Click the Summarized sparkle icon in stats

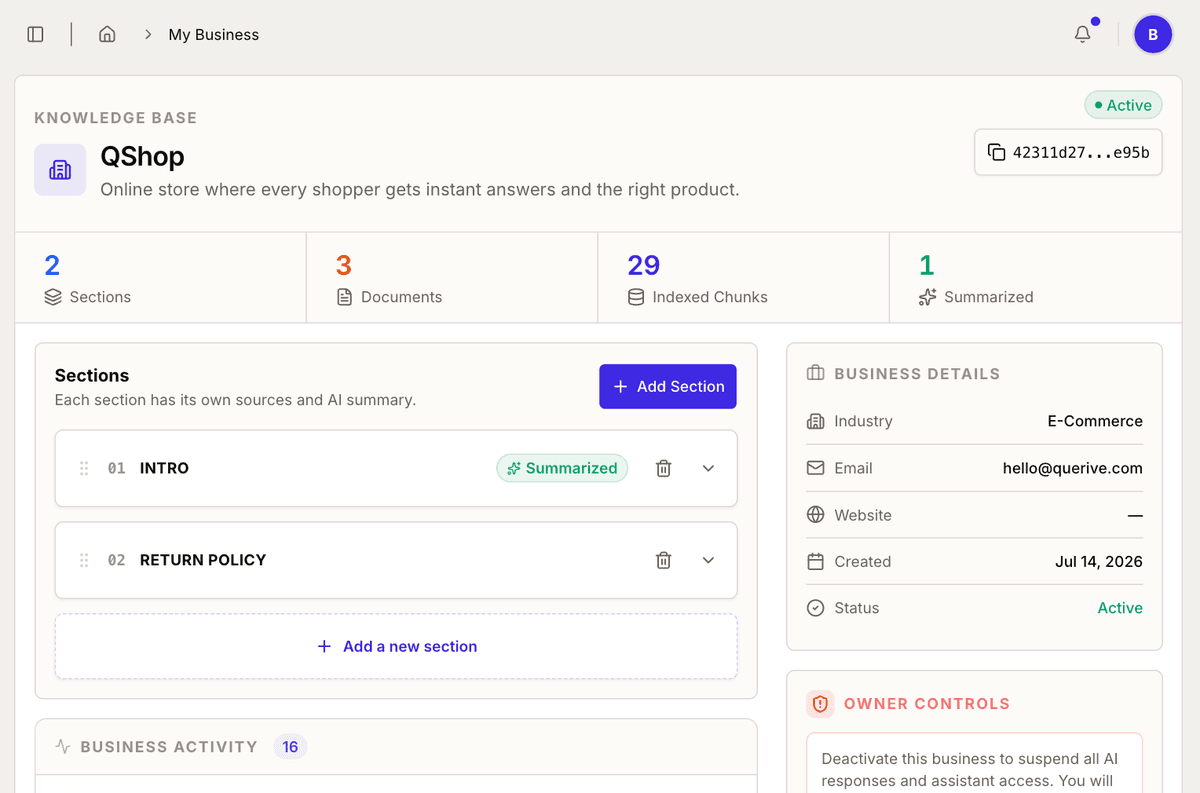[927, 297]
